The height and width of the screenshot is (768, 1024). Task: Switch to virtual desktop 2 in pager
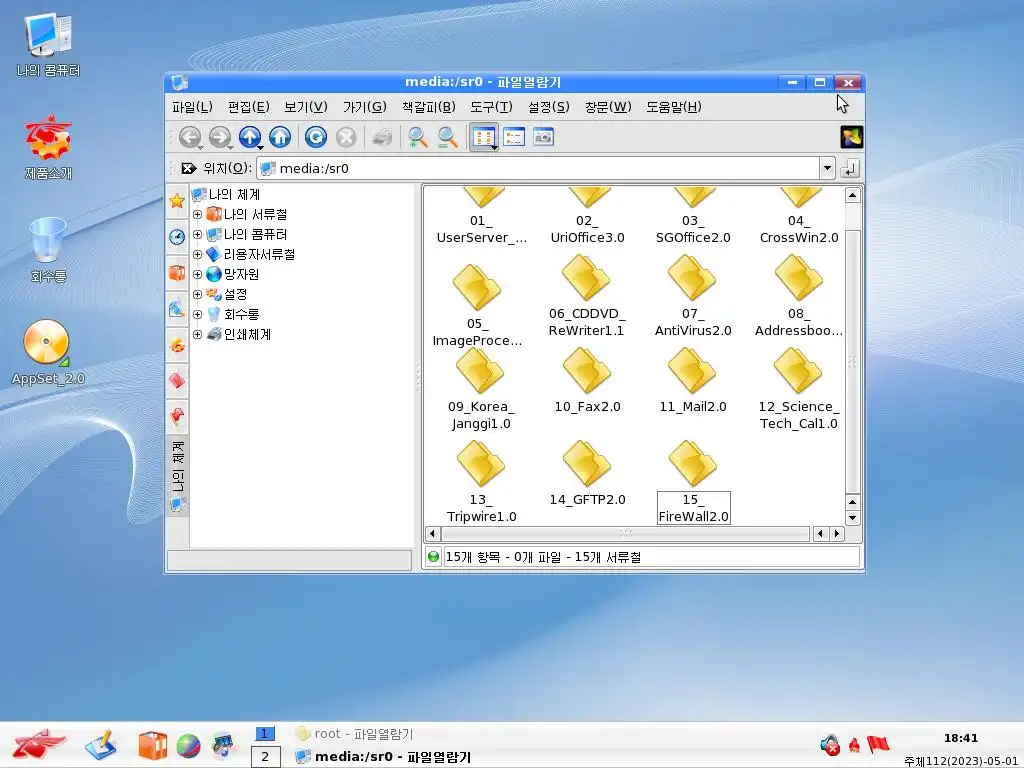pos(265,757)
